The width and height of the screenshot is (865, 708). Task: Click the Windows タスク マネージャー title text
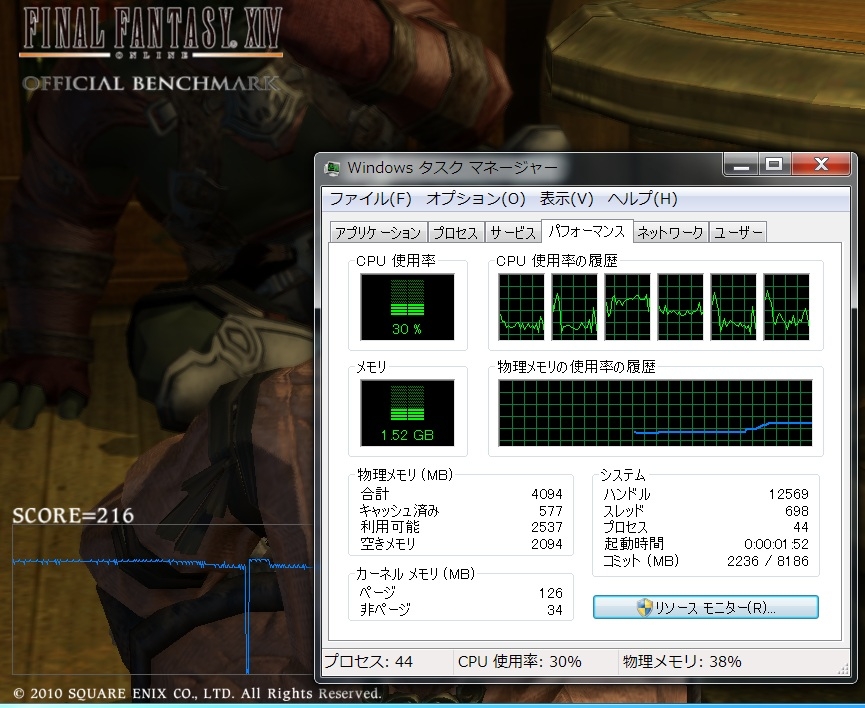[452, 168]
